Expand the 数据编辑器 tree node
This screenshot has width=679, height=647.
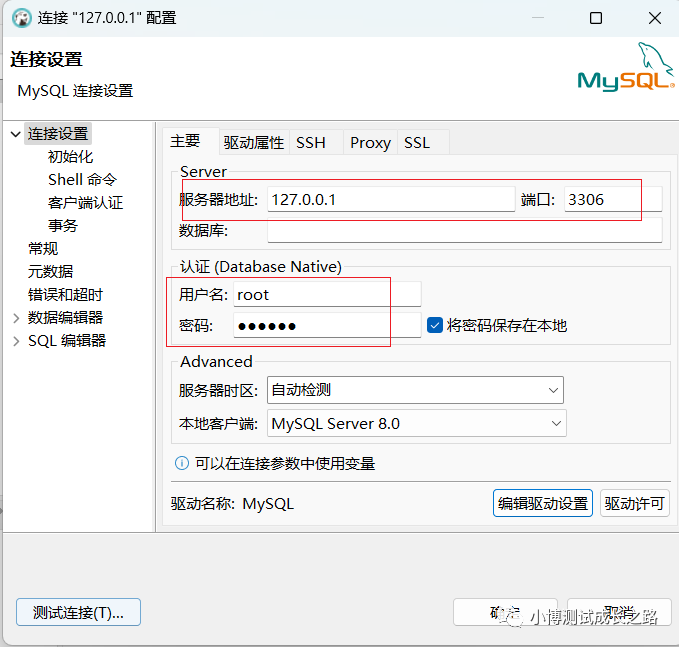[16, 318]
